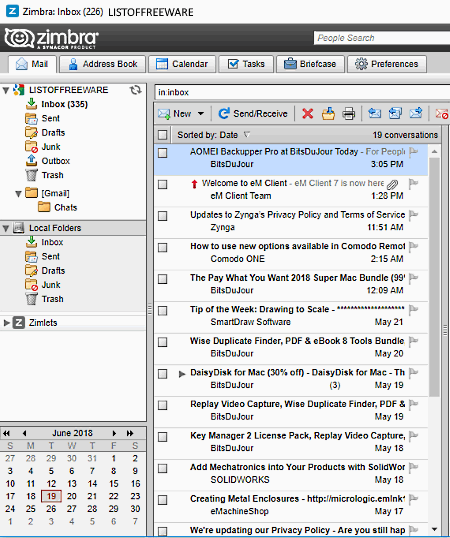450x538 pixels.
Task: Toggle the select-all checkbox in list header
Action: [x=163, y=135]
